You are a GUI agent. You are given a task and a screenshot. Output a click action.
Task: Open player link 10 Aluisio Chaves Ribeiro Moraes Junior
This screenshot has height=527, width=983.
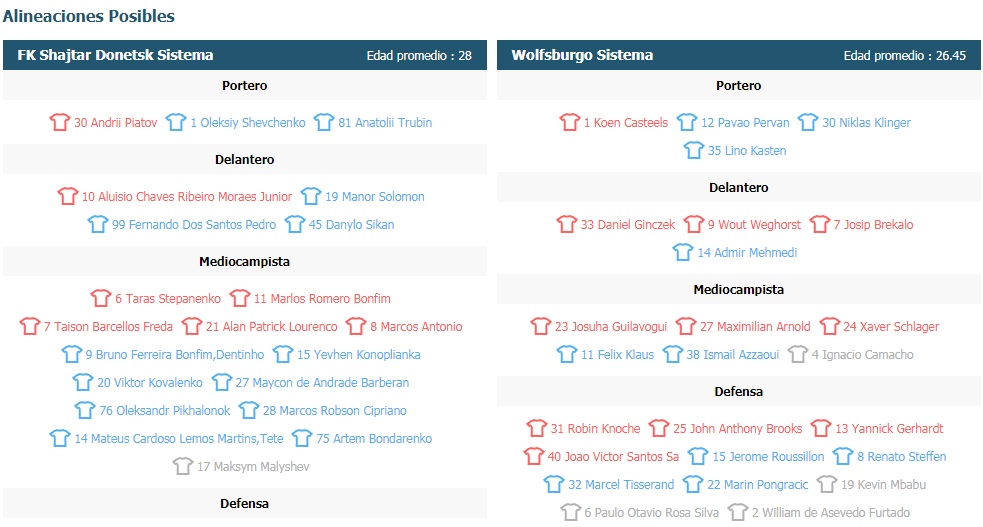[x=187, y=197]
